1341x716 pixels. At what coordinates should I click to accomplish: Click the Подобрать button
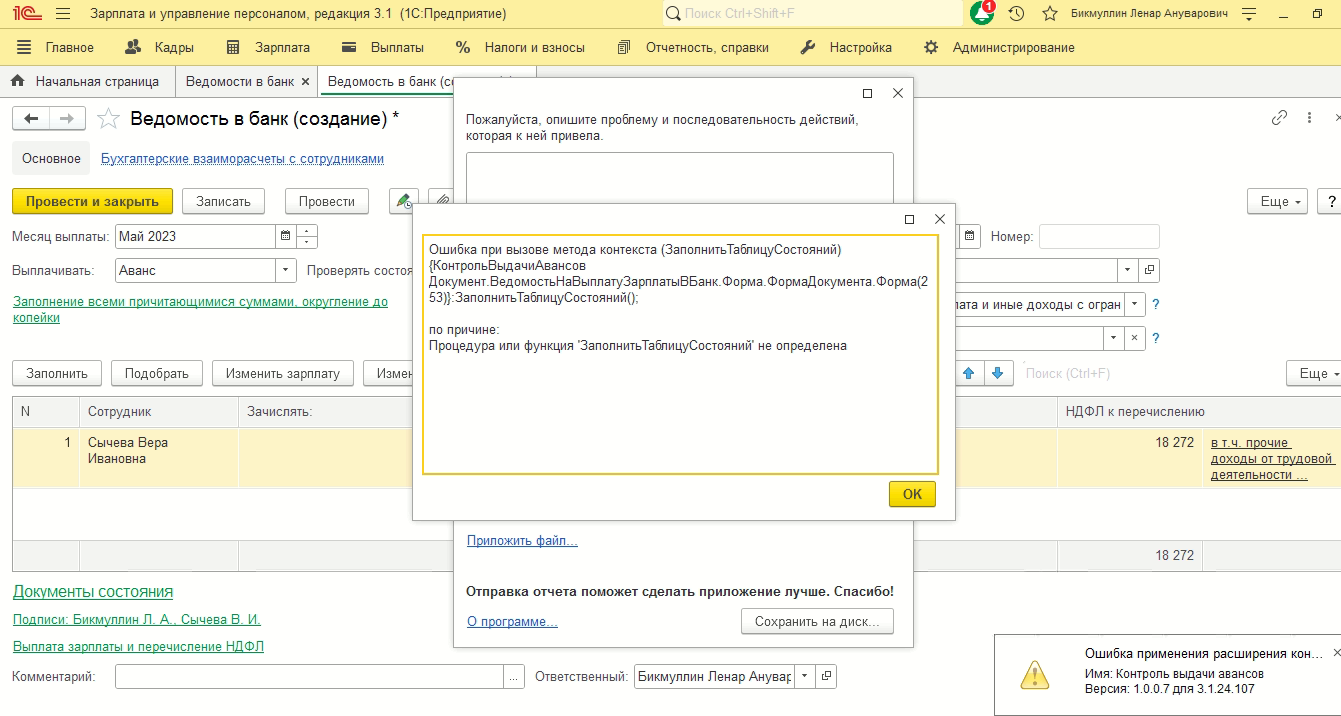click(x=157, y=373)
